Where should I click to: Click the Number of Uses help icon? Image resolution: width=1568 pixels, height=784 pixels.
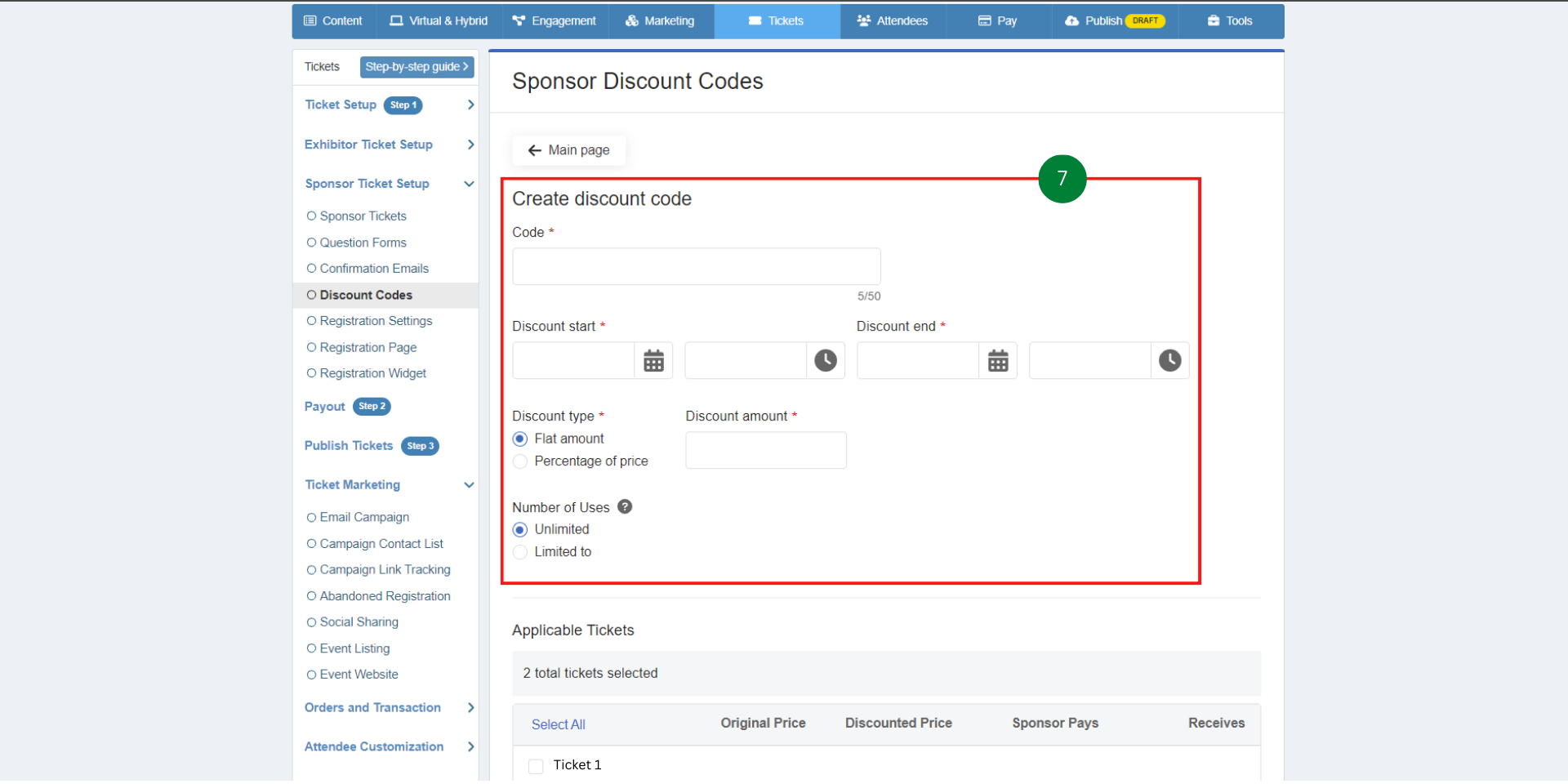point(625,507)
